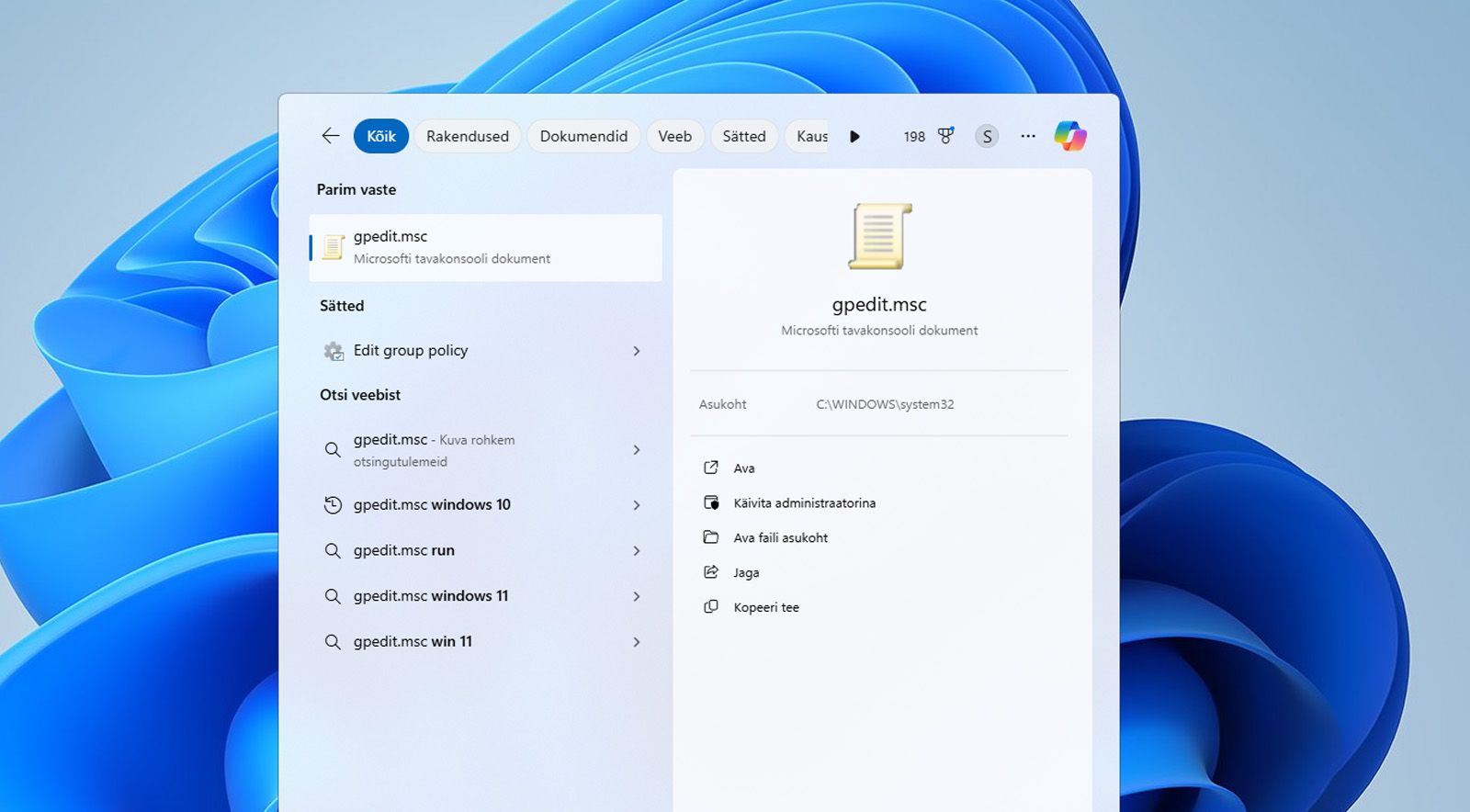The height and width of the screenshot is (812, 1470).
Task: Click the shield icon beside Käivita administraatorina
Action: coord(711,502)
